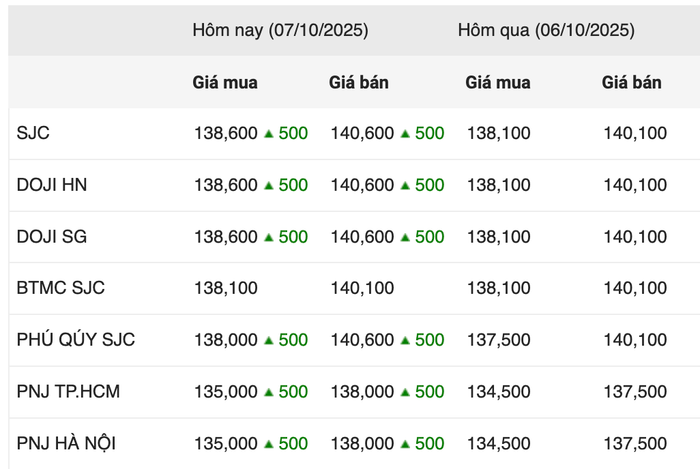Click the green up arrow beside SJC sell price

[405, 133]
